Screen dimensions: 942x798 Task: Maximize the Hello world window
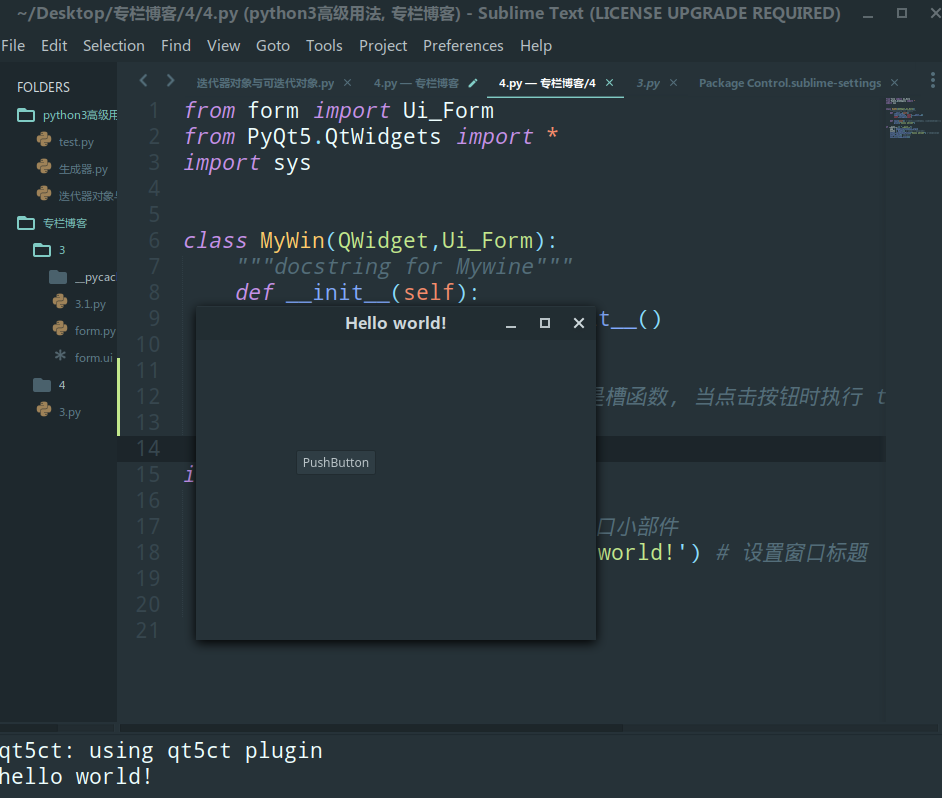545,323
